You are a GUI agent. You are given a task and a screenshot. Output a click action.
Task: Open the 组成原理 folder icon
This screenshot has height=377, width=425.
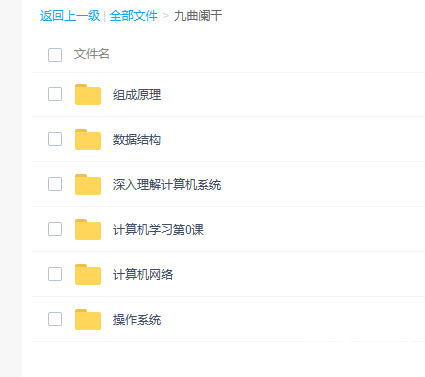click(x=88, y=95)
